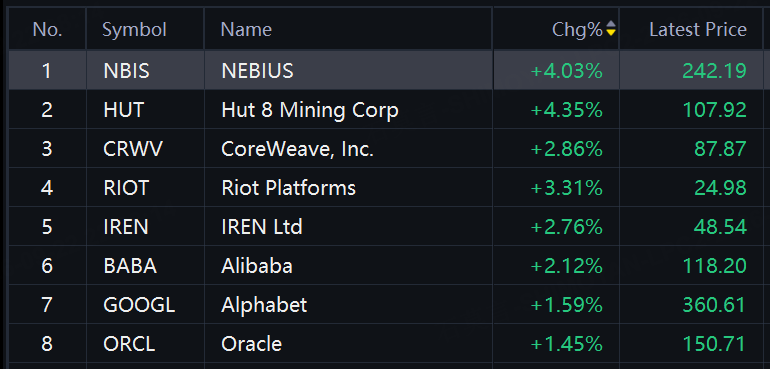Viewport: 770px width, 369px height.
Task: Select the +4.35% change for HUT
Action: click(567, 110)
